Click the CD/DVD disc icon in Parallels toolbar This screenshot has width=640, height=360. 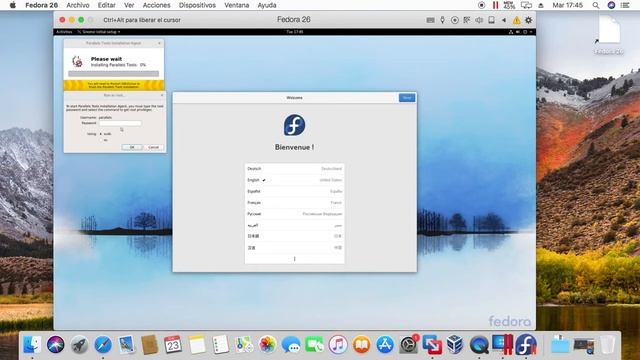(x=454, y=20)
